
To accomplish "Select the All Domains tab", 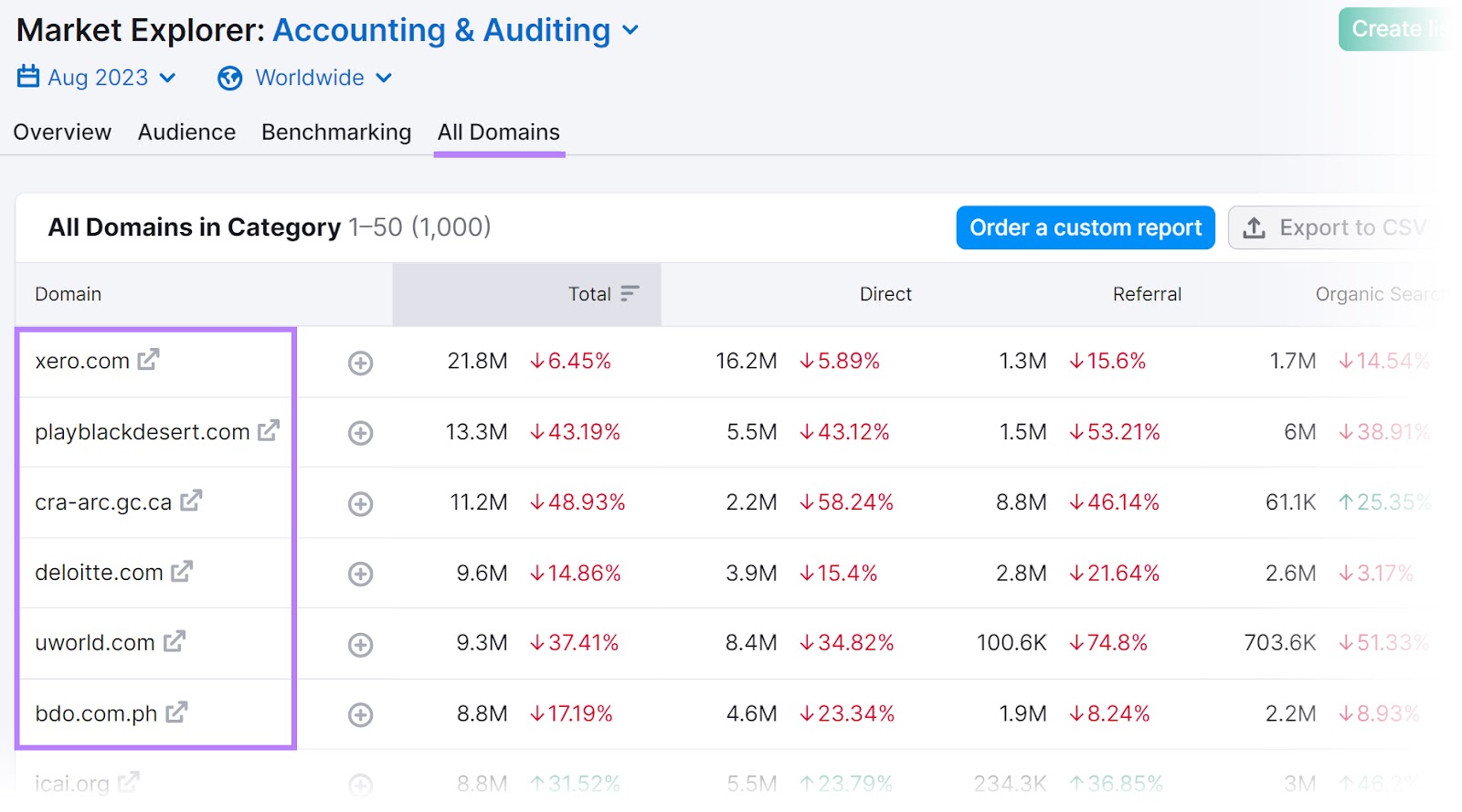I will (x=499, y=132).
